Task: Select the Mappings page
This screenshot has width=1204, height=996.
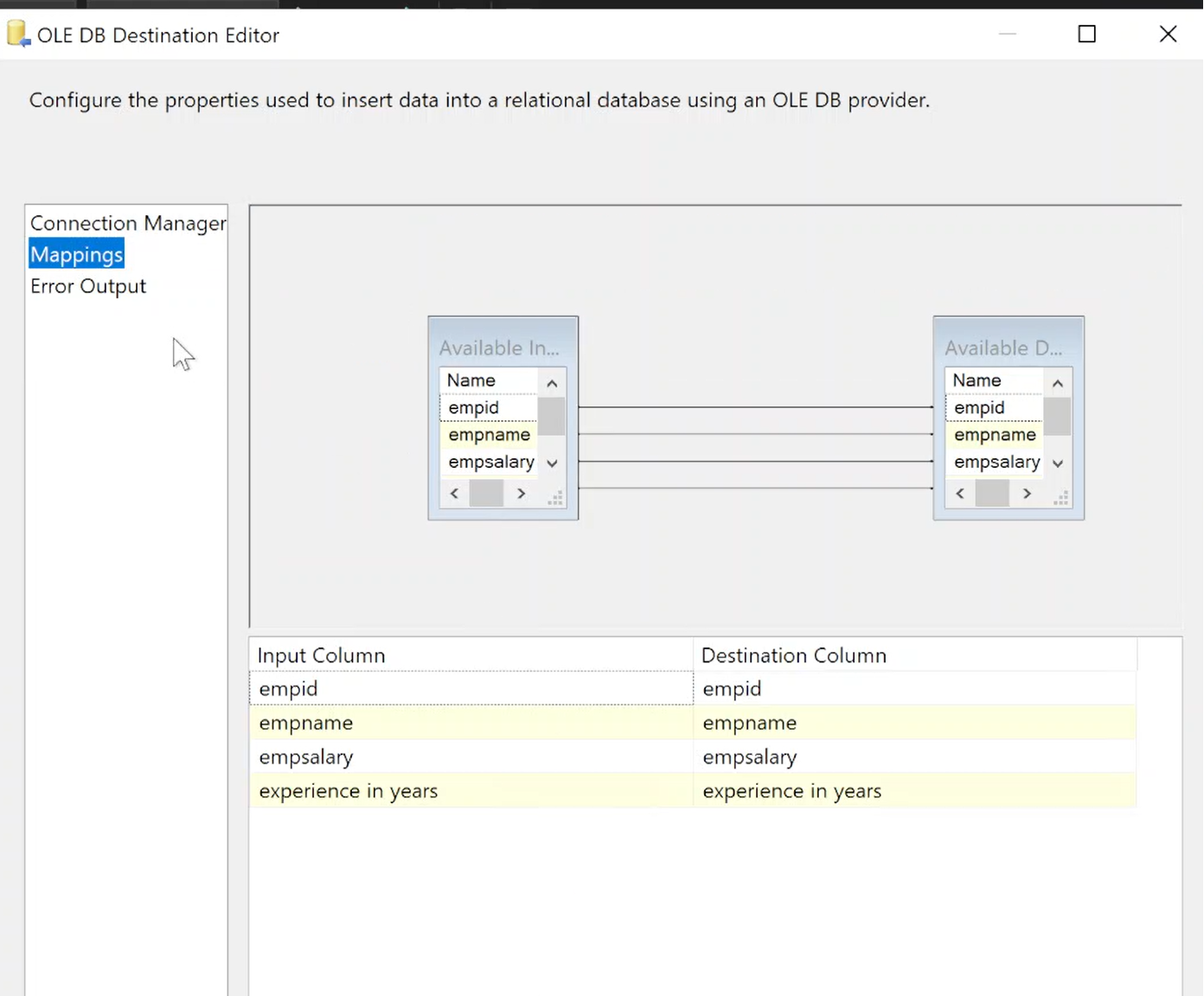Action: click(x=76, y=253)
